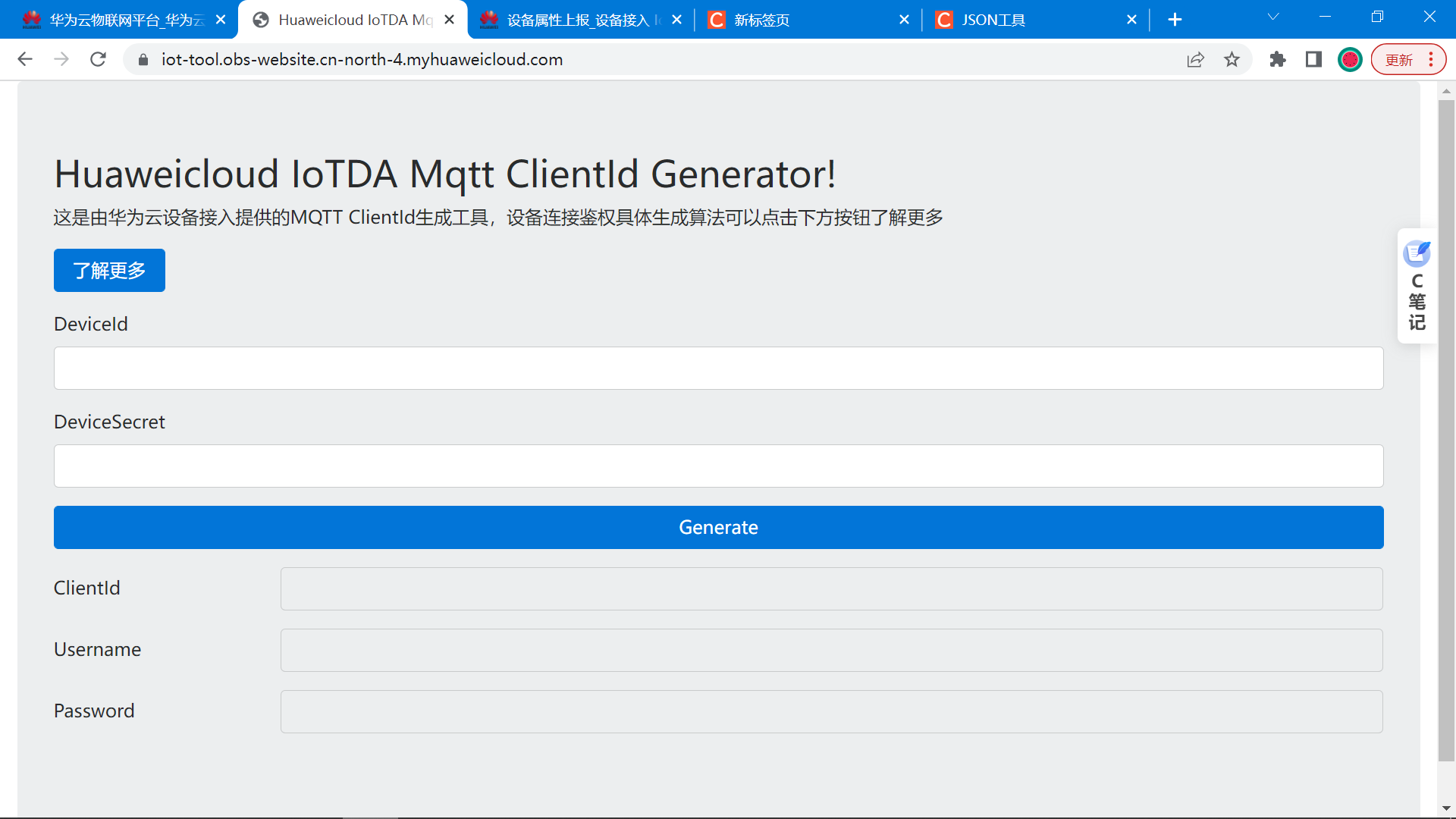The image size is (1456, 819).
Task: Toggle the browser side panel icon
Action: (1313, 59)
